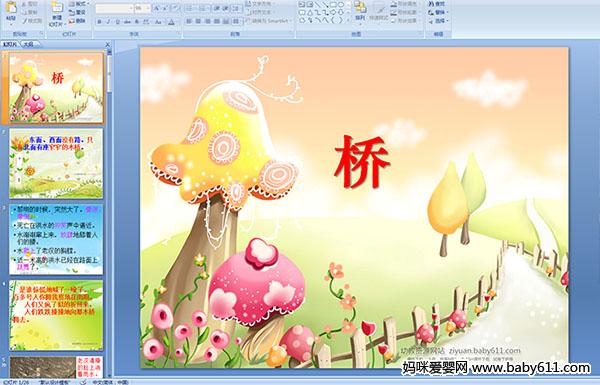Expand the Replace dropdown arrow
Image resolution: width=600 pixels, height=385 pixels.
click(448, 12)
